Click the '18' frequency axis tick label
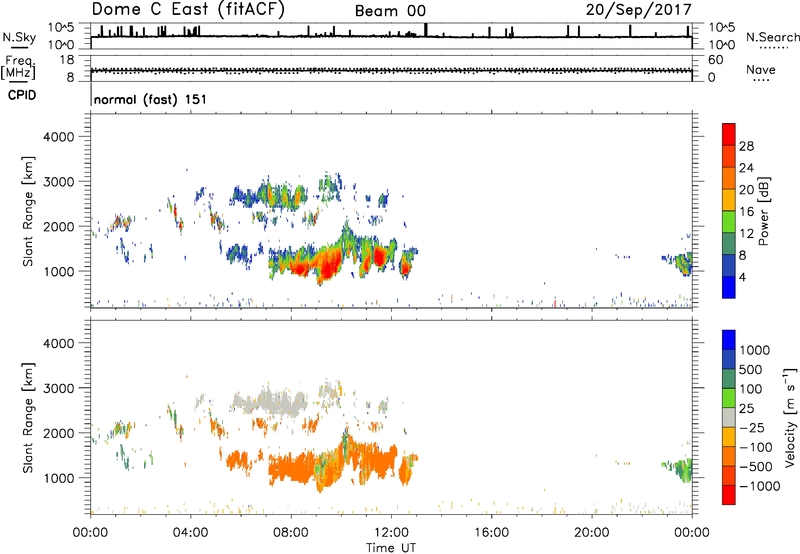 67,60
